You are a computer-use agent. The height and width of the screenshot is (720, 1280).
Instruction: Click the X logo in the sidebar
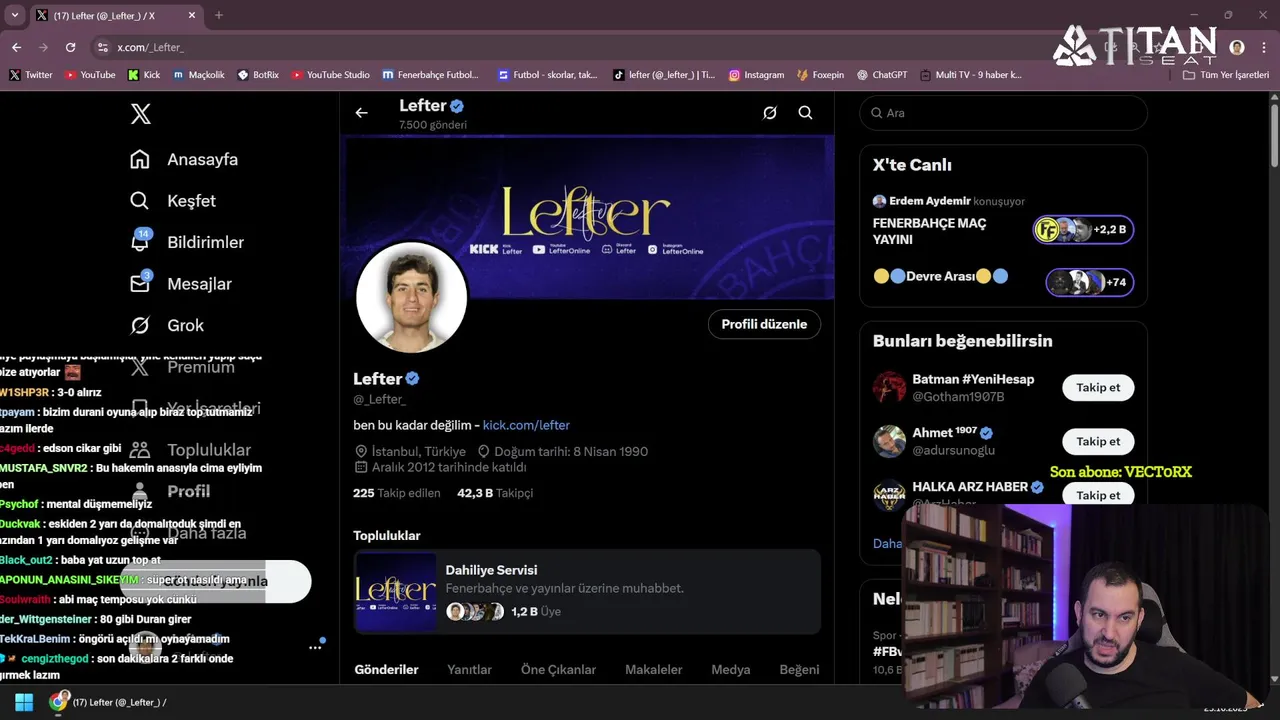coord(141,114)
